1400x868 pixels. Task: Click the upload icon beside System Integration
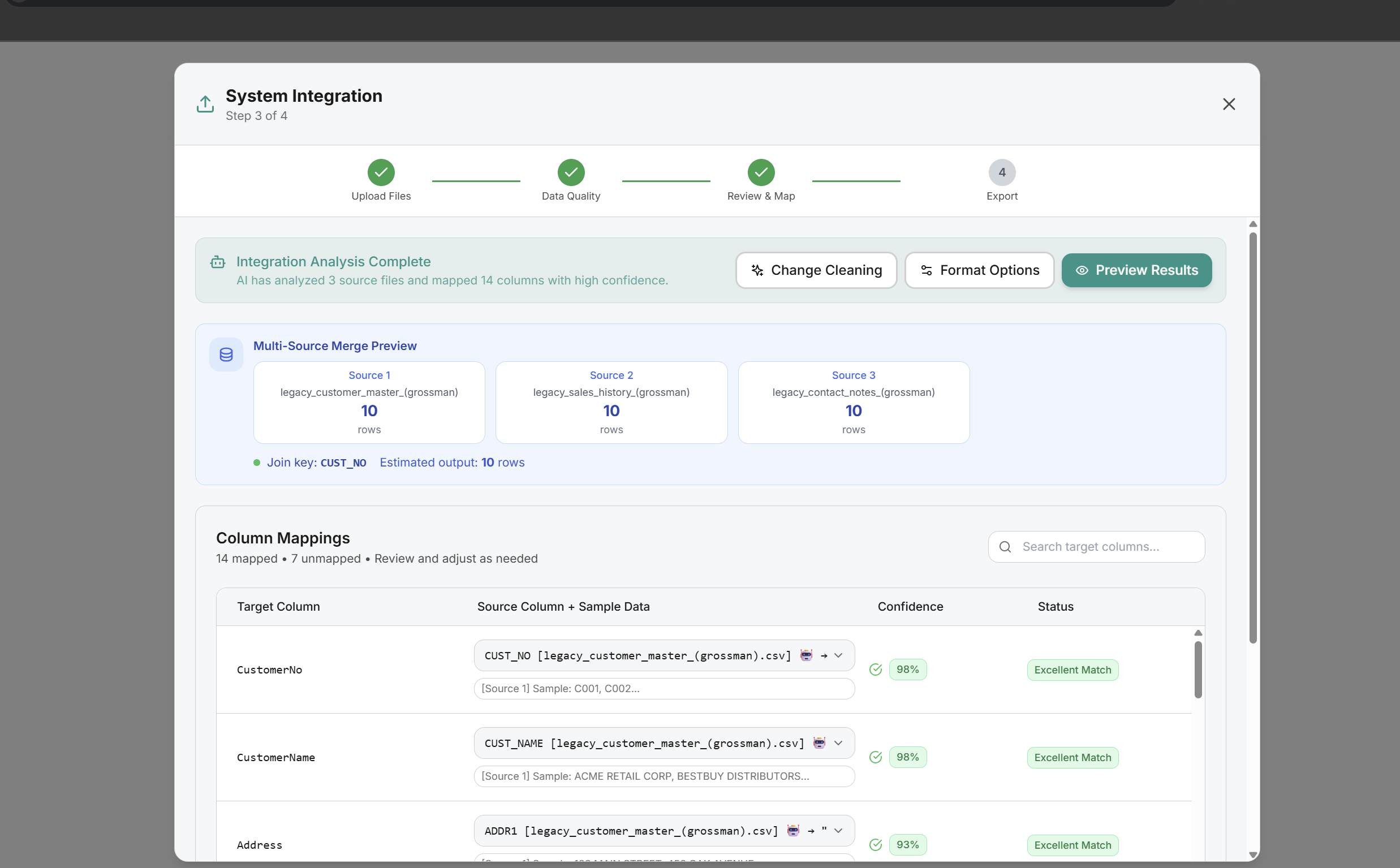coord(205,104)
